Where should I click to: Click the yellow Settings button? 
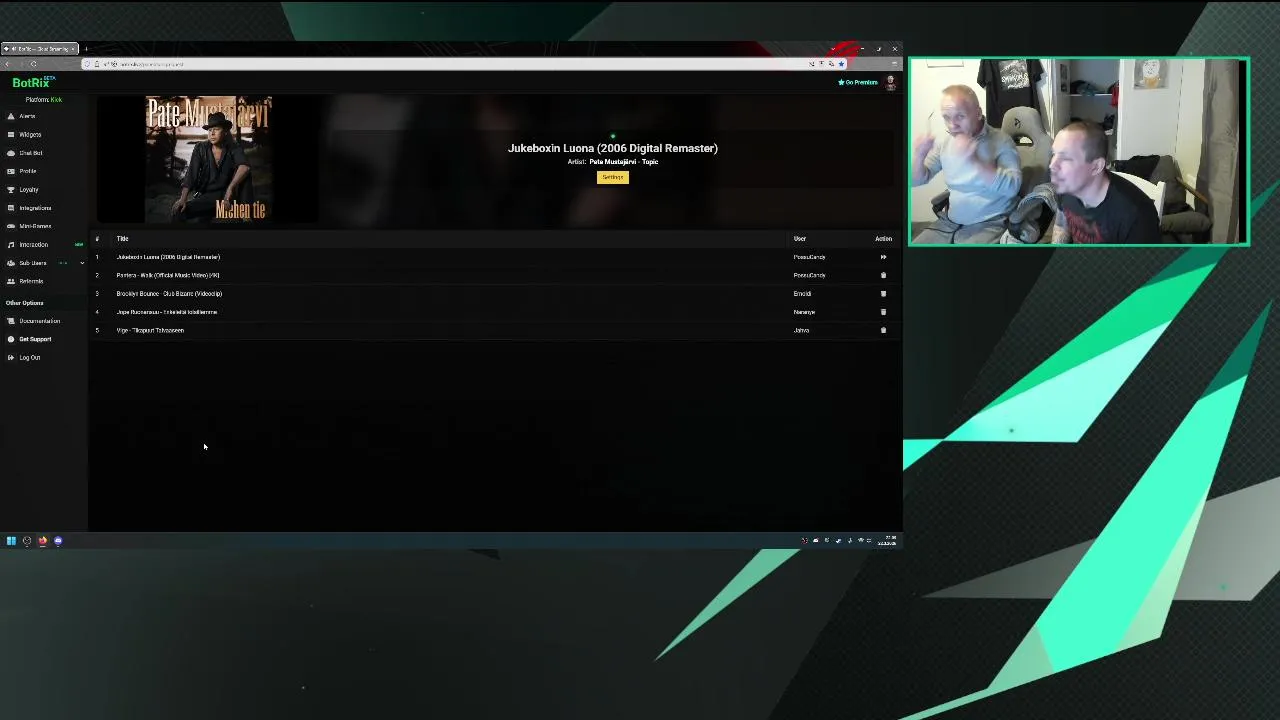(x=613, y=177)
